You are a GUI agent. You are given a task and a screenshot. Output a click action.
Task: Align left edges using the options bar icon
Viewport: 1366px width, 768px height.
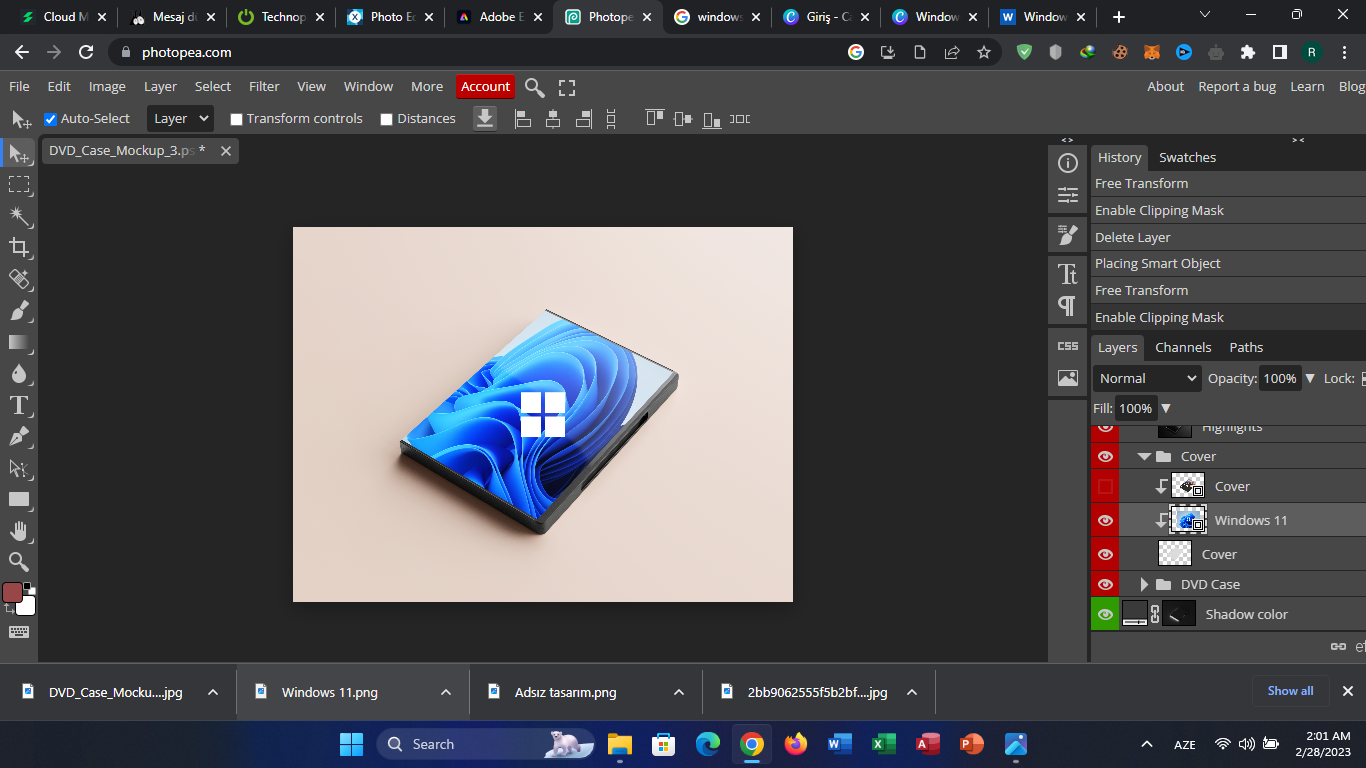(x=522, y=119)
